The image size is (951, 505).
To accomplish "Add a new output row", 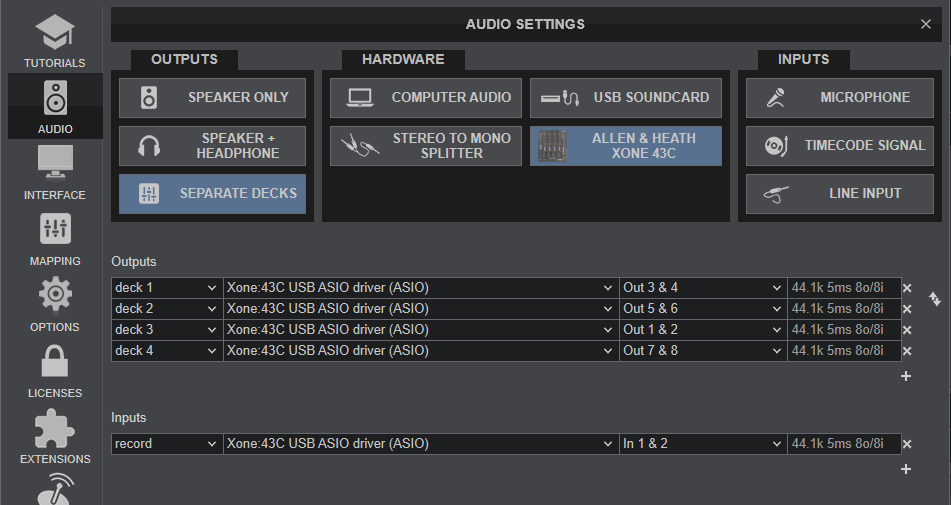I will tap(906, 376).
